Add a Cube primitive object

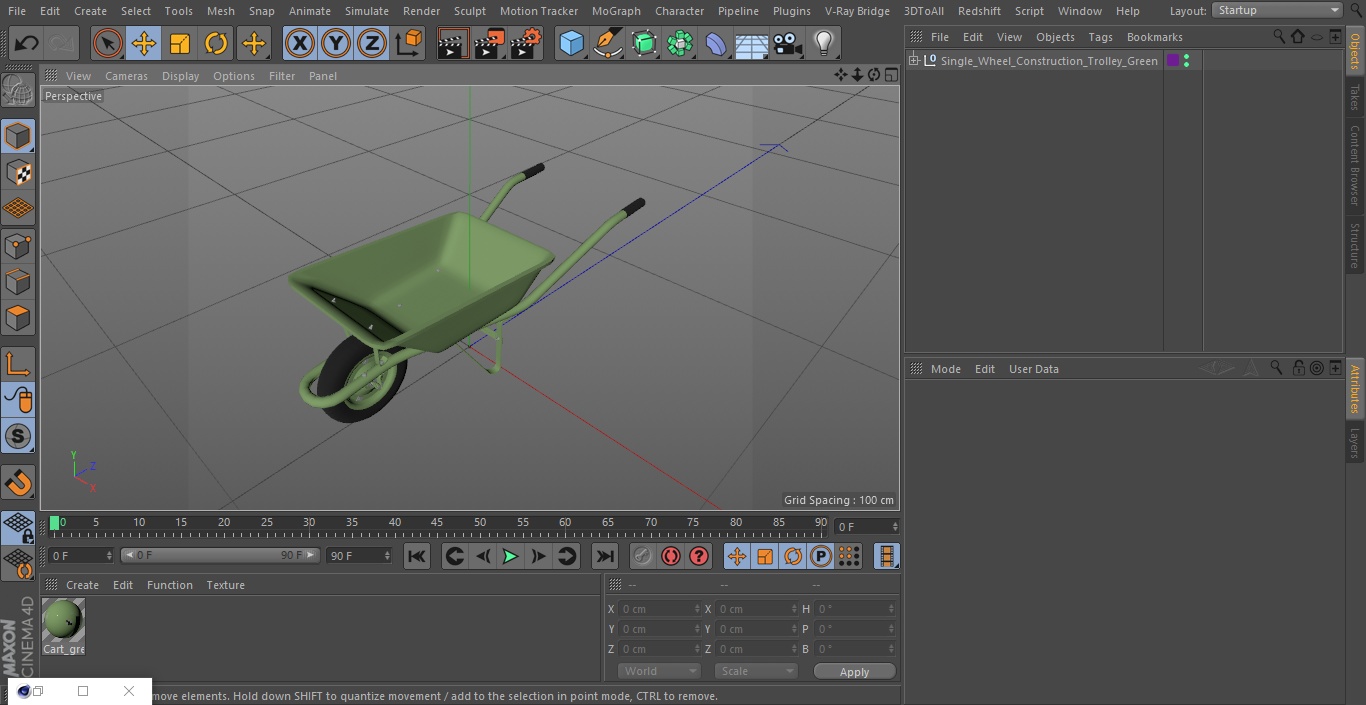[571, 43]
